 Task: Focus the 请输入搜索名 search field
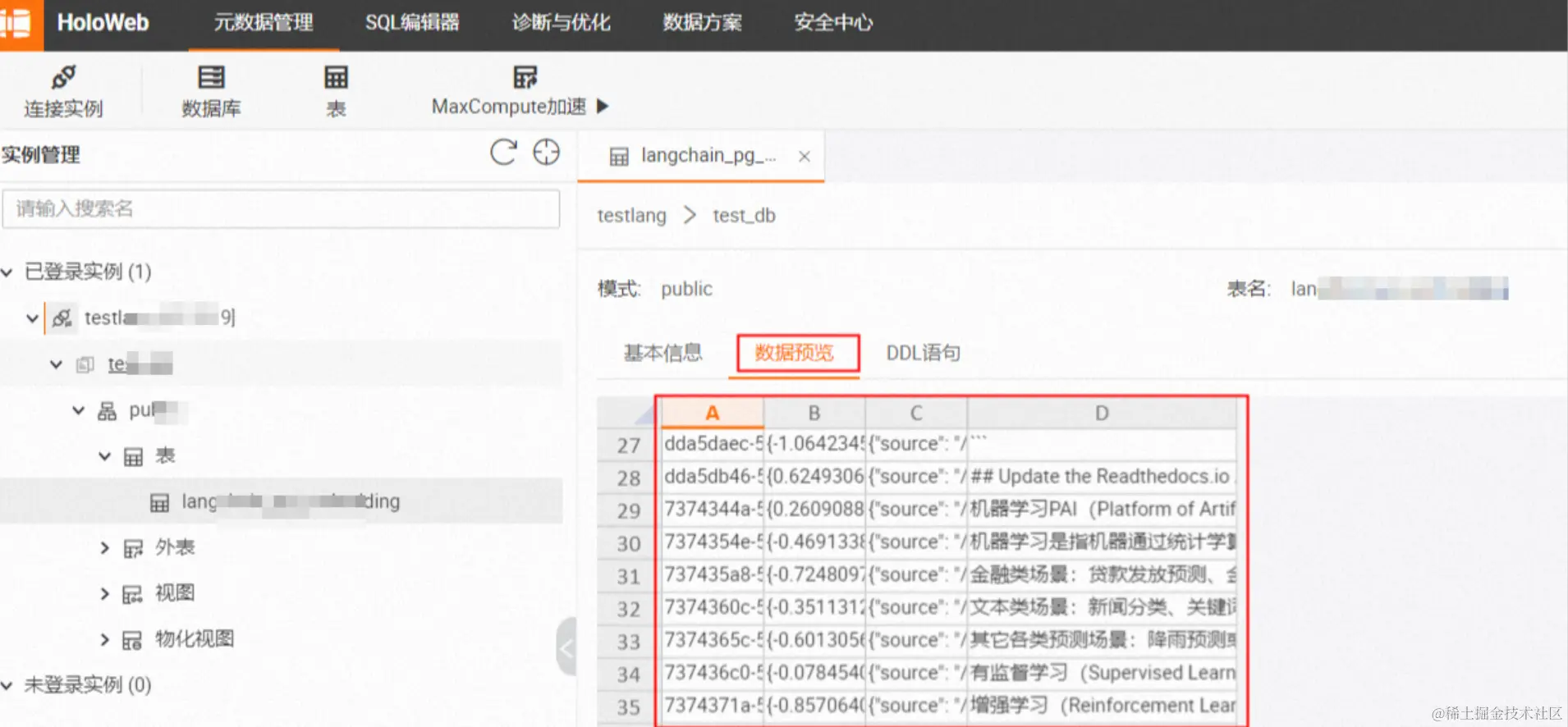point(281,208)
